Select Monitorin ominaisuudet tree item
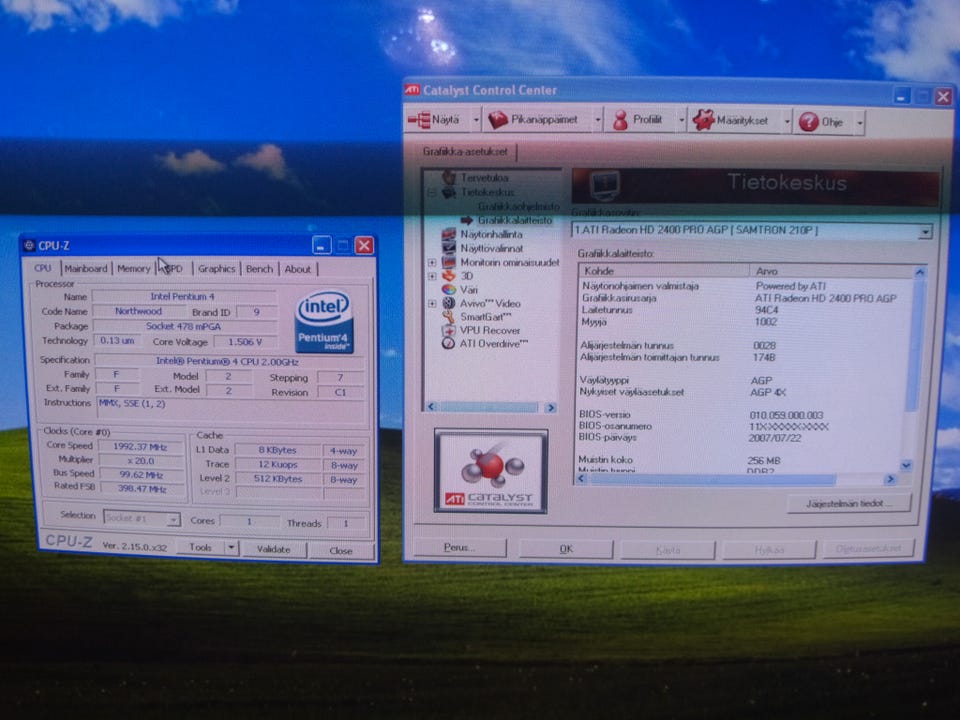The height and width of the screenshot is (720, 960). 509,262
